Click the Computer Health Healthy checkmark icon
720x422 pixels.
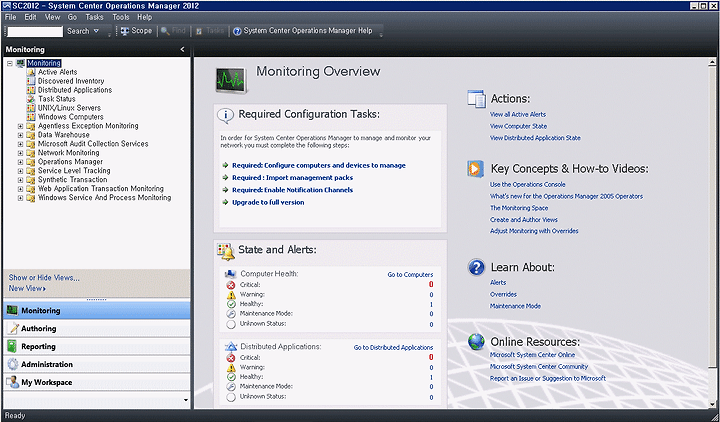pyautogui.click(x=231, y=304)
